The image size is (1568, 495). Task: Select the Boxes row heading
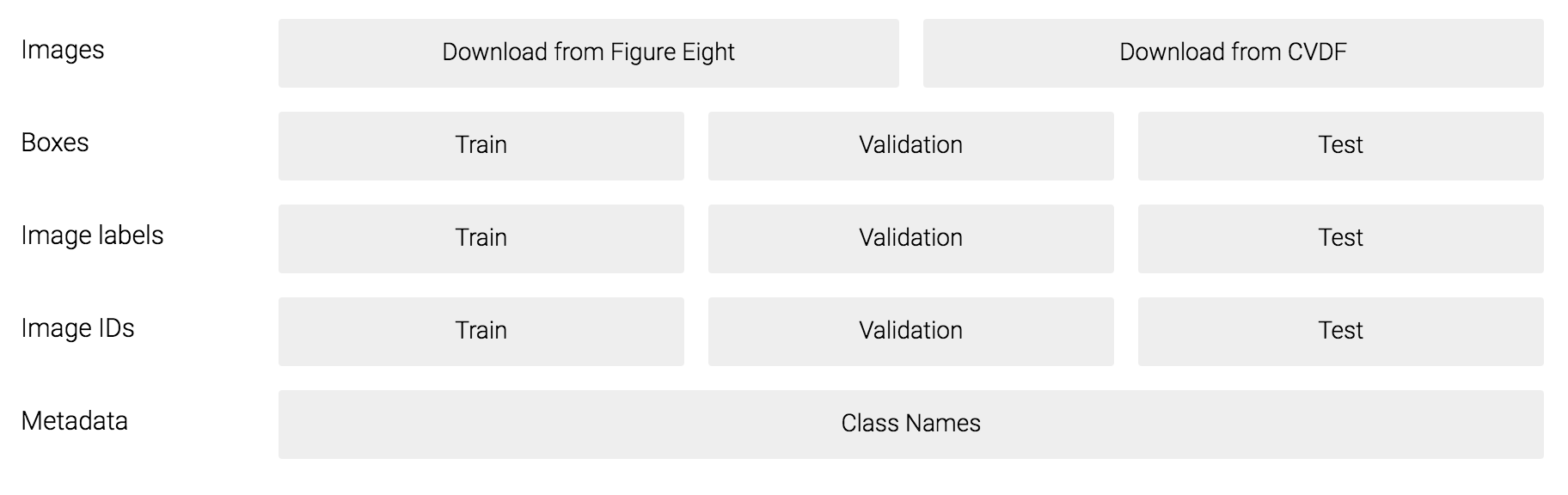pyautogui.click(x=55, y=143)
